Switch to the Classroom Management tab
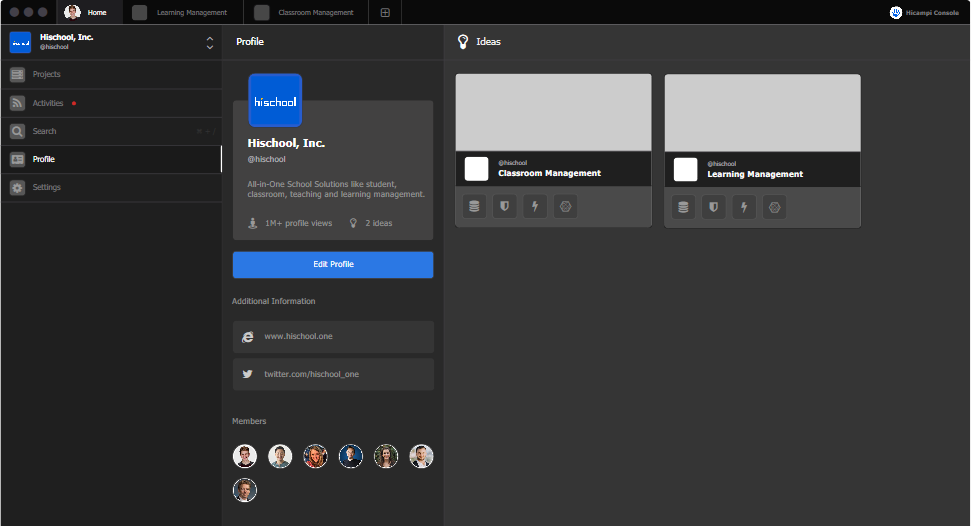 [314, 13]
